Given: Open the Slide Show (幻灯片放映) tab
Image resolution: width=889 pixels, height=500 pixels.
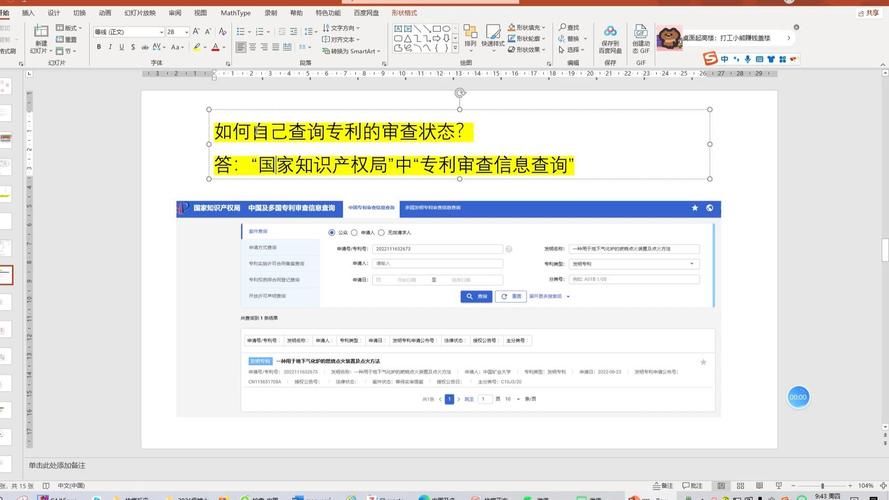Looking at the screenshot, I should [x=140, y=12].
